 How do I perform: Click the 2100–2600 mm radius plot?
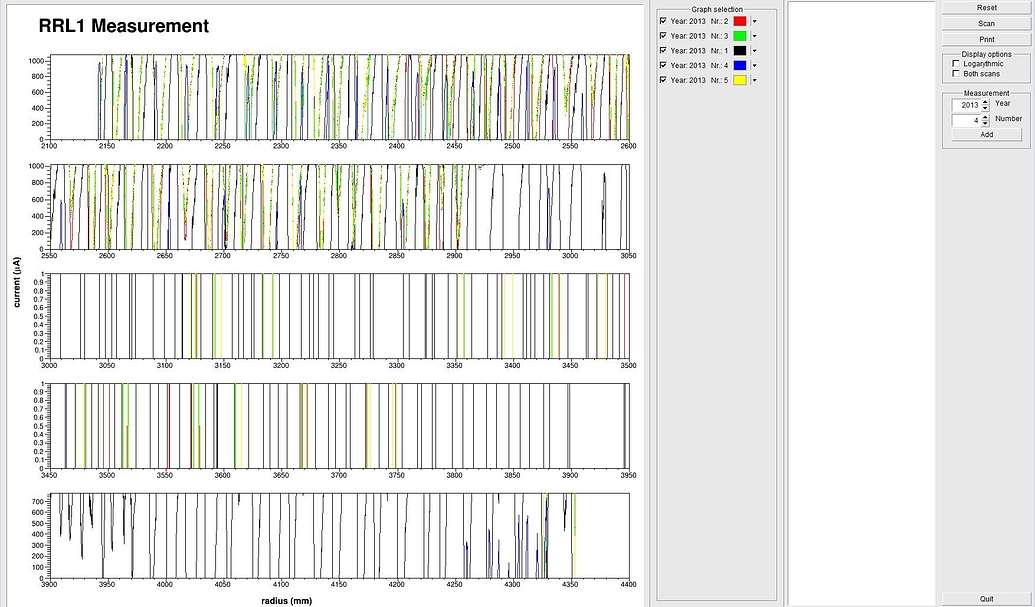339,97
